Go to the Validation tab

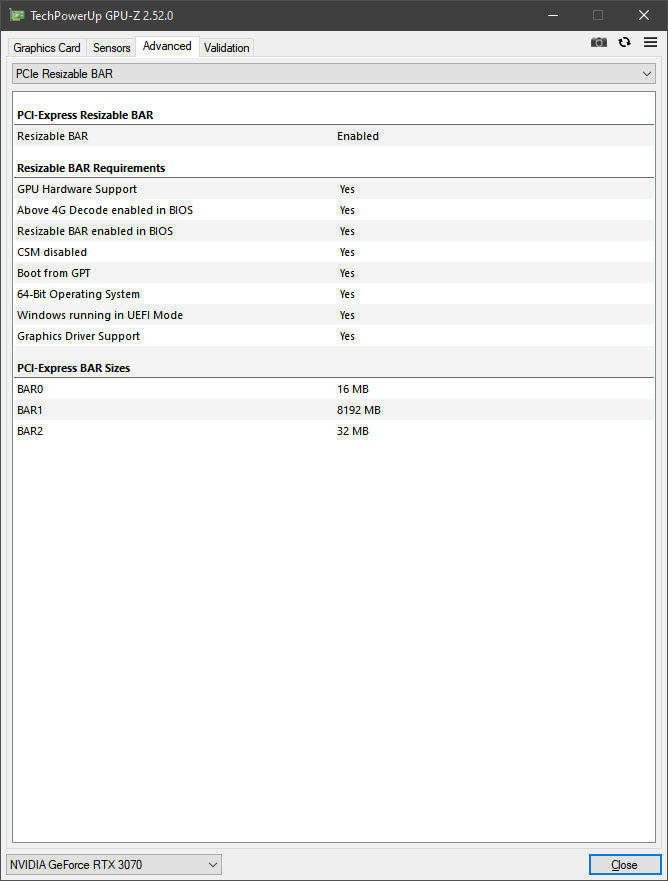coord(226,48)
